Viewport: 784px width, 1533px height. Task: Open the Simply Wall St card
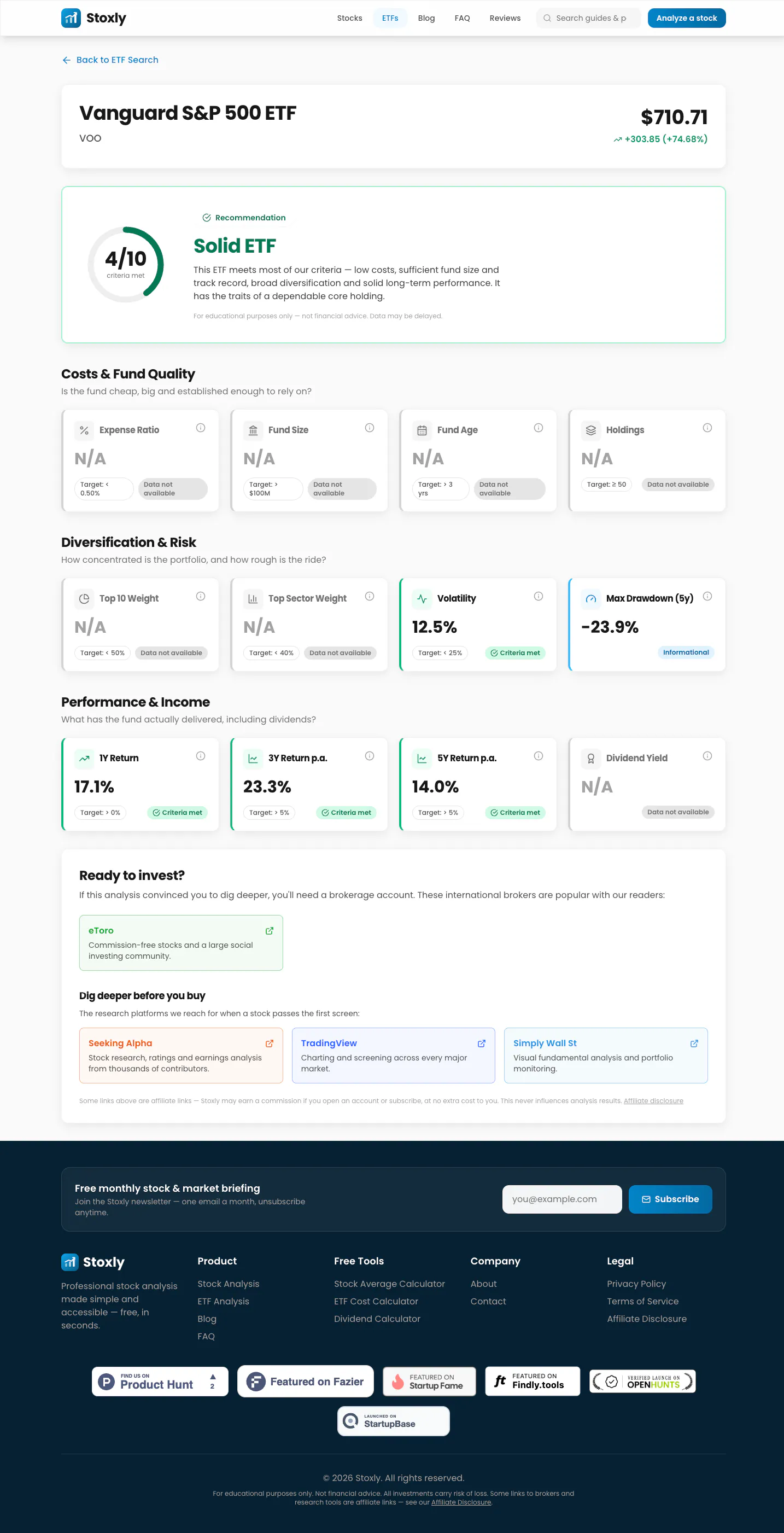tap(606, 1055)
